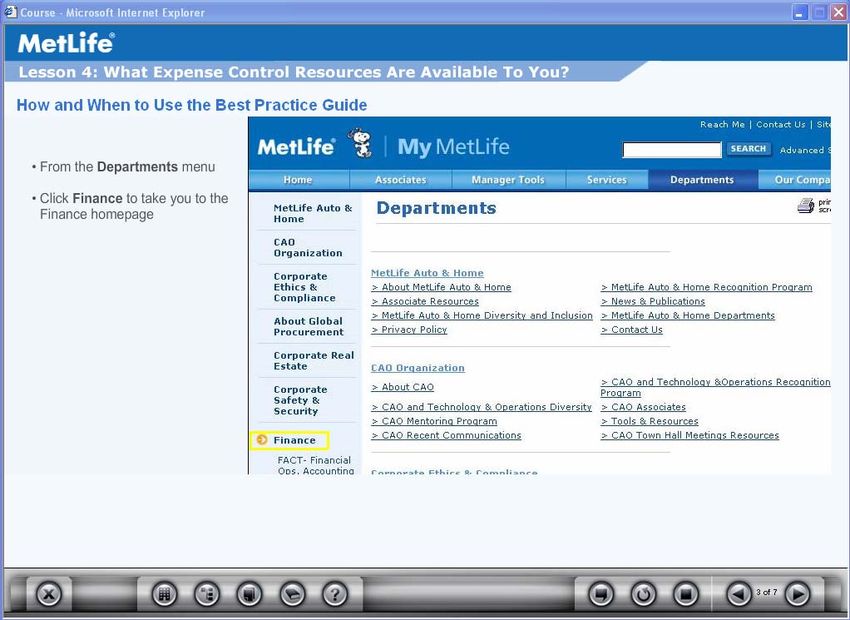Click the About CAO link
The image size is (850, 620).
pos(403,387)
